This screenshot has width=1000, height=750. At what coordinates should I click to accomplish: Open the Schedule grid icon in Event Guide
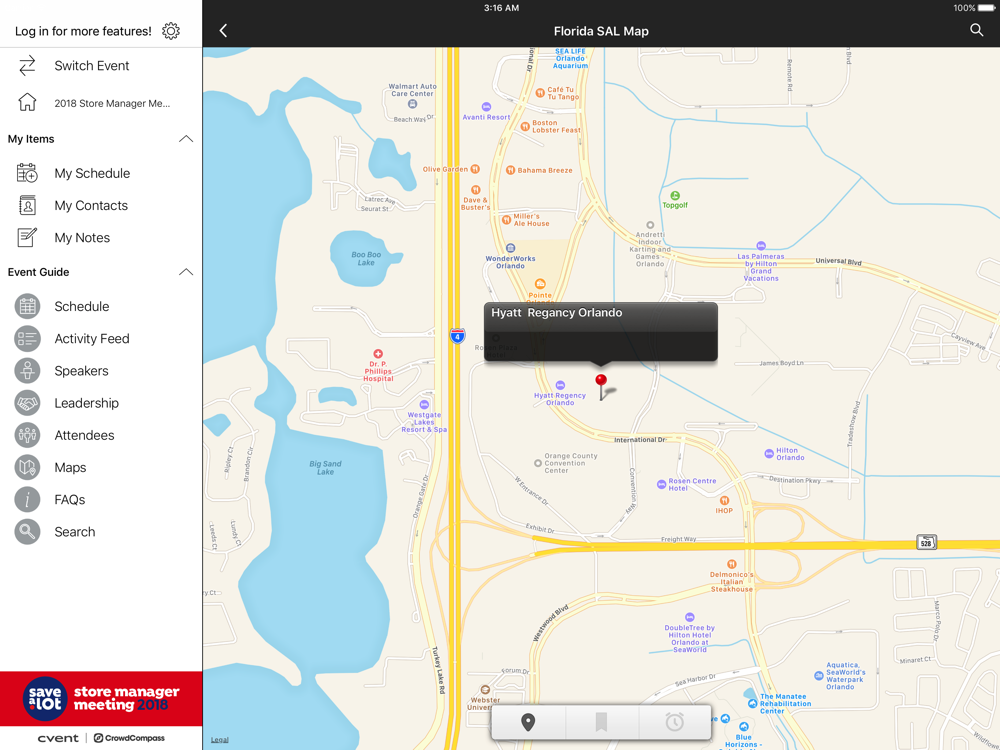[x=27, y=306]
